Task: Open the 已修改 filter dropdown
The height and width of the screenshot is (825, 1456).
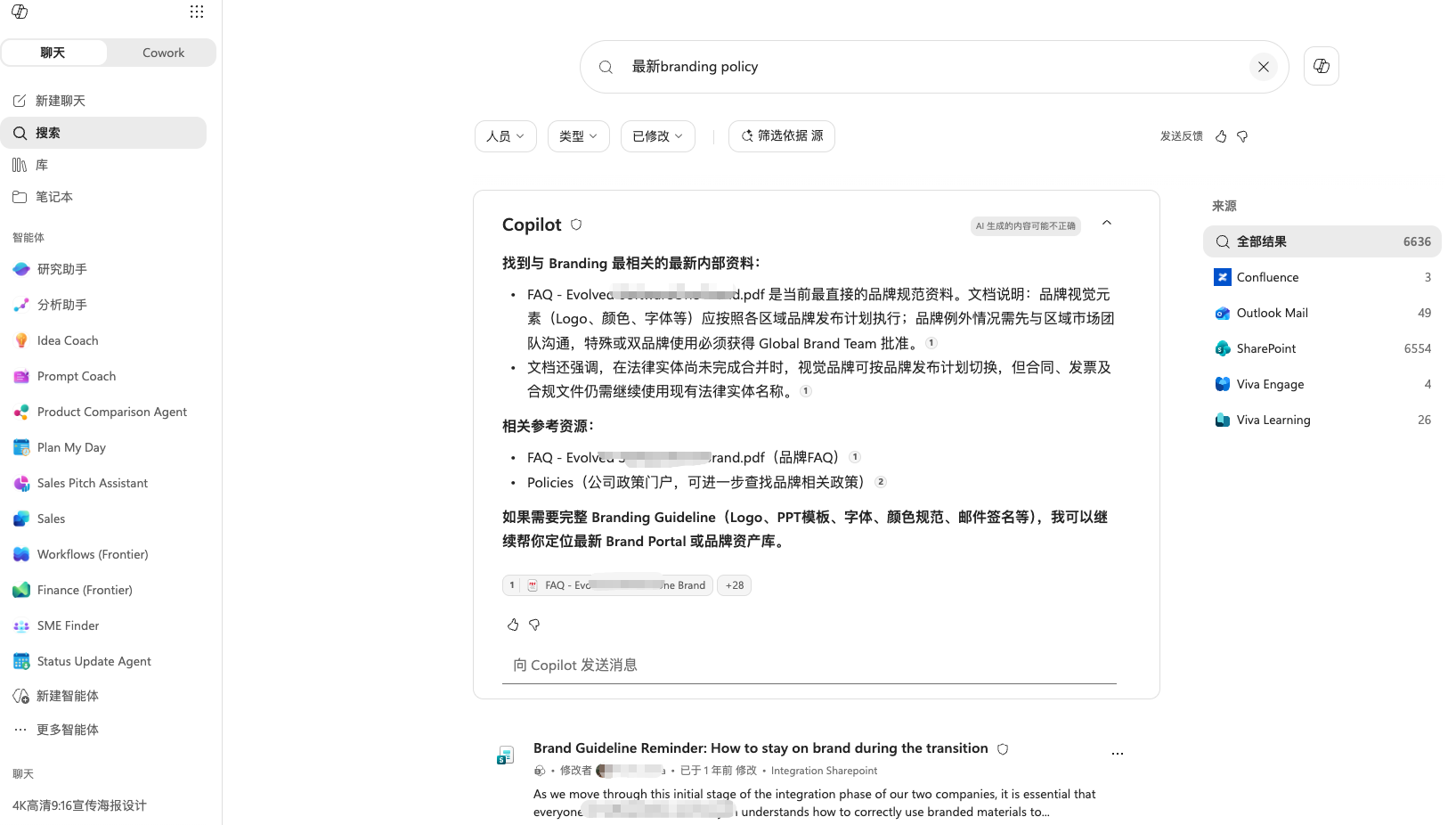Action: 657,136
